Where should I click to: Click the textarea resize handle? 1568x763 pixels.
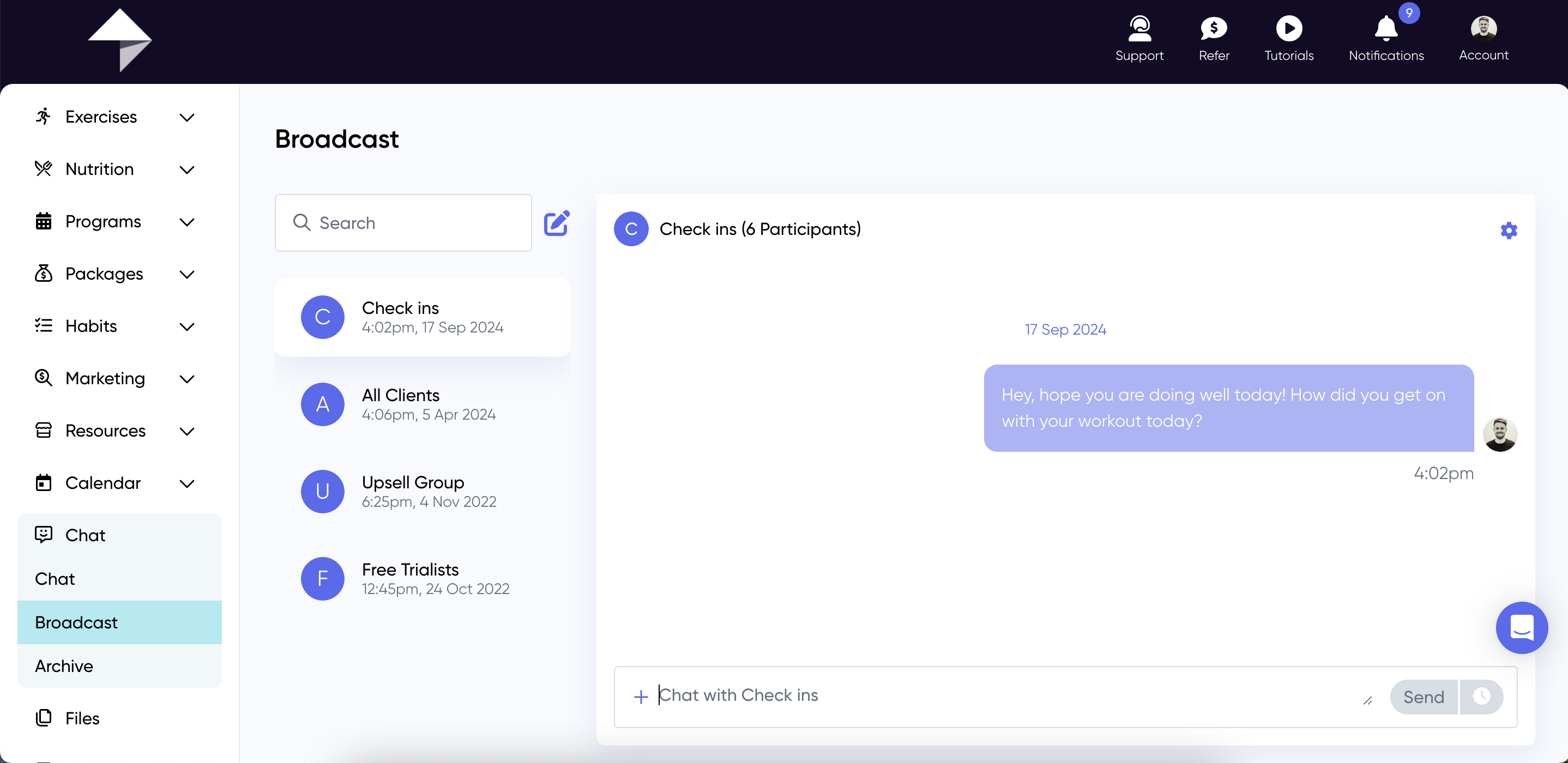click(1367, 700)
